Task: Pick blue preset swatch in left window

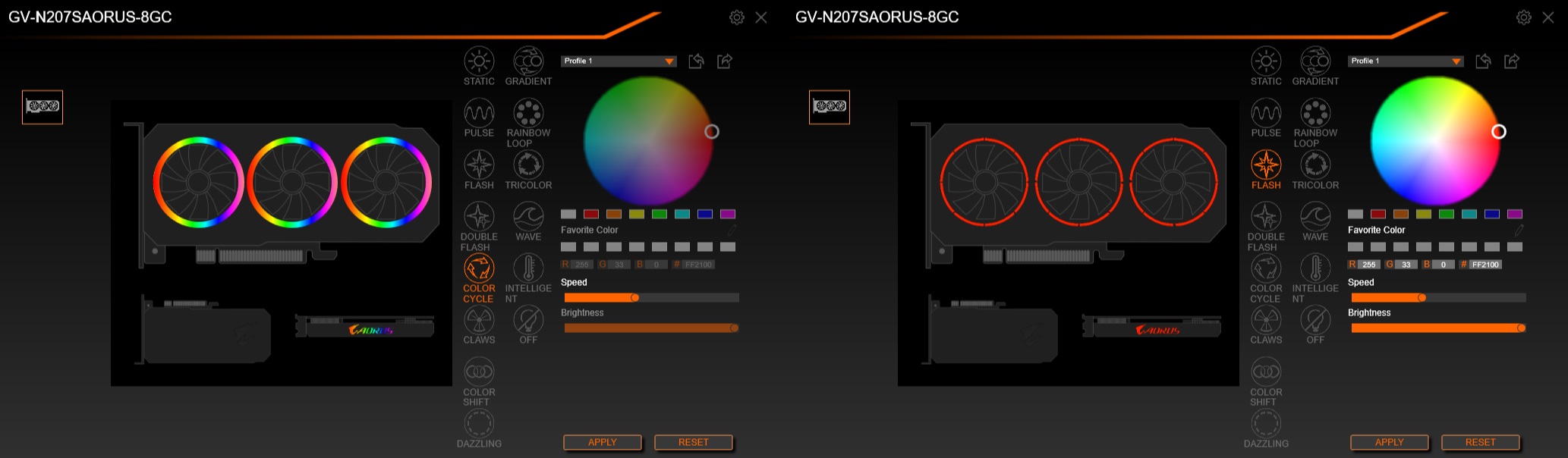Action: [x=705, y=214]
